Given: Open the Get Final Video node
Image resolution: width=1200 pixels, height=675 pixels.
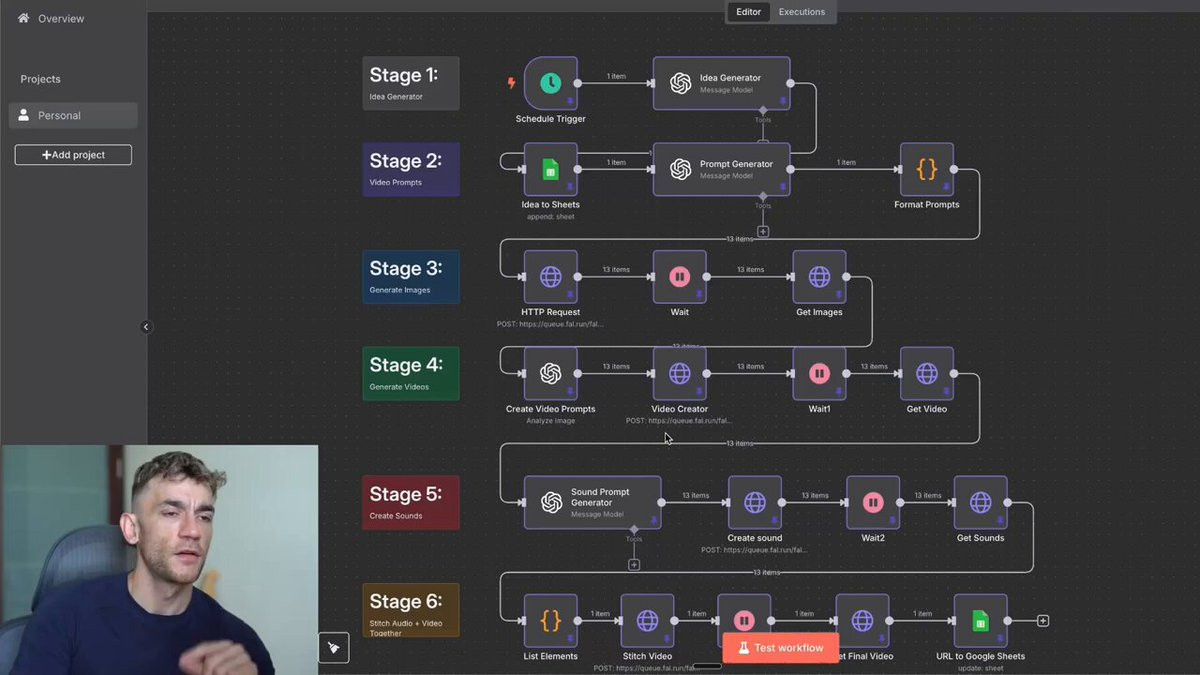Looking at the screenshot, I should pos(863,621).
